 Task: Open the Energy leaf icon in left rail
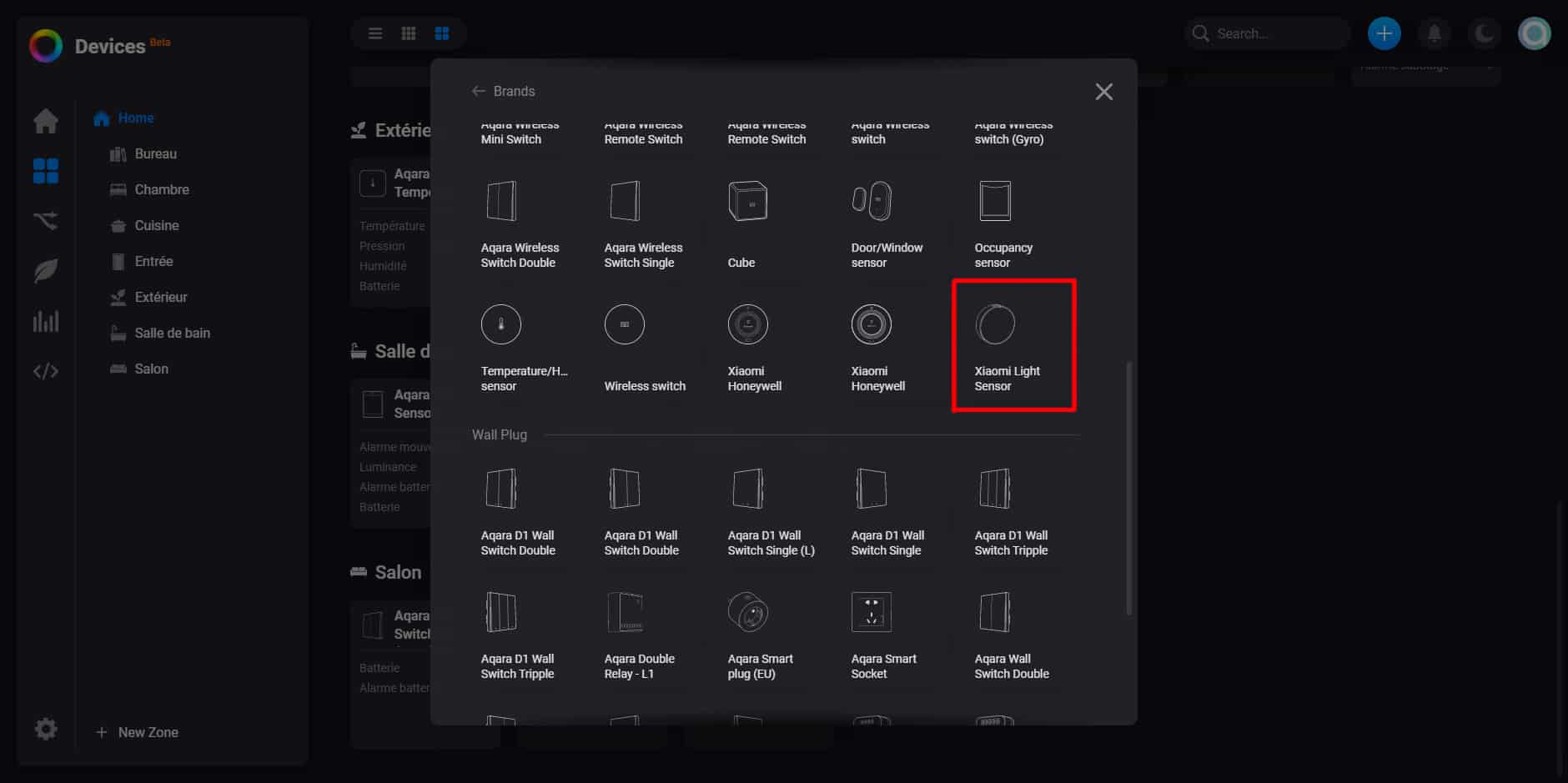[x=46, y=271]
